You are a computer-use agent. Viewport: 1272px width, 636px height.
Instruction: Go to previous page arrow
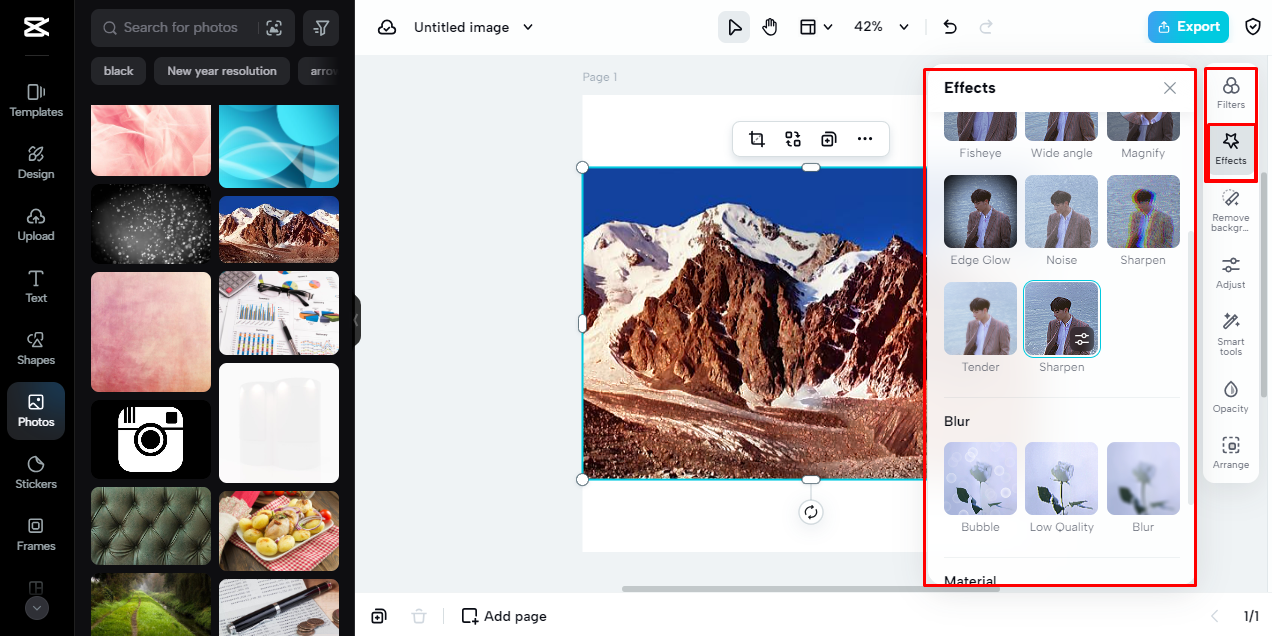1216,616
